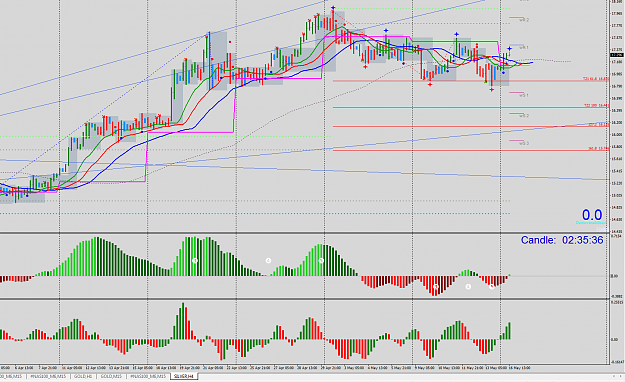Switch to the GOLD,H1 chart tab
625x382 pixels.
coord(83,376)
